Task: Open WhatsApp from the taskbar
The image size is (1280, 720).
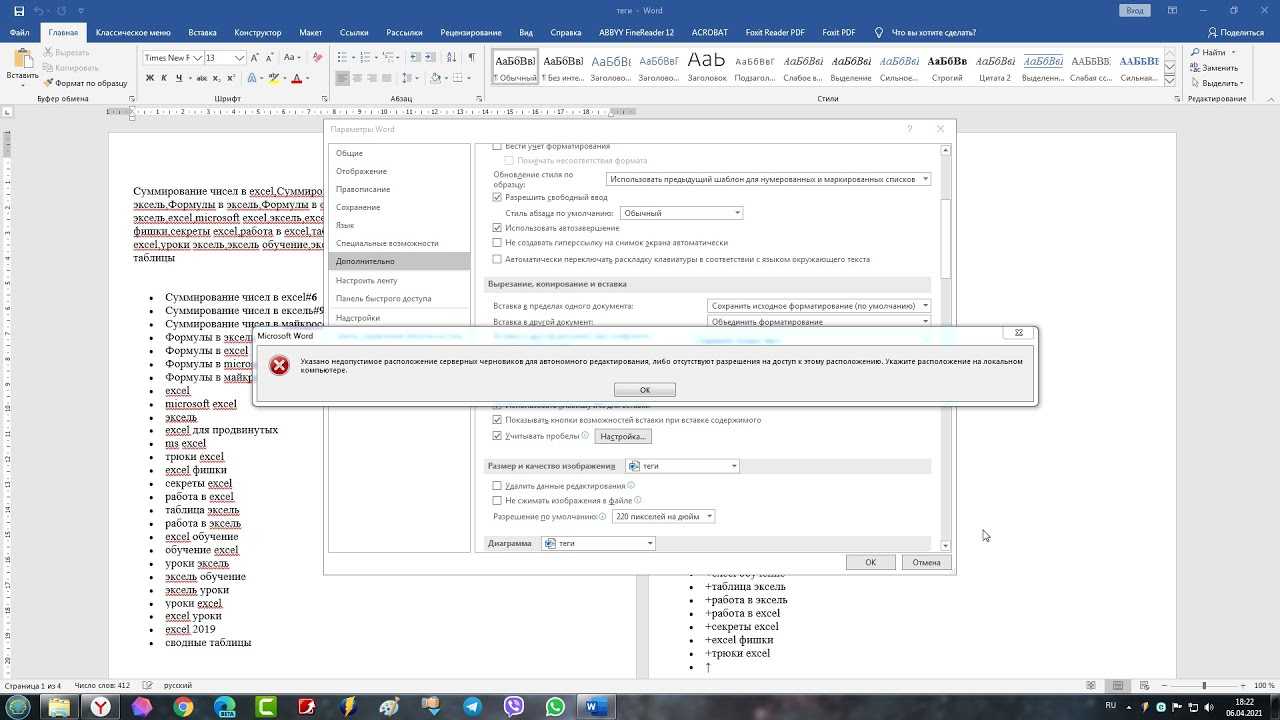Action: [x=555, y=707]
